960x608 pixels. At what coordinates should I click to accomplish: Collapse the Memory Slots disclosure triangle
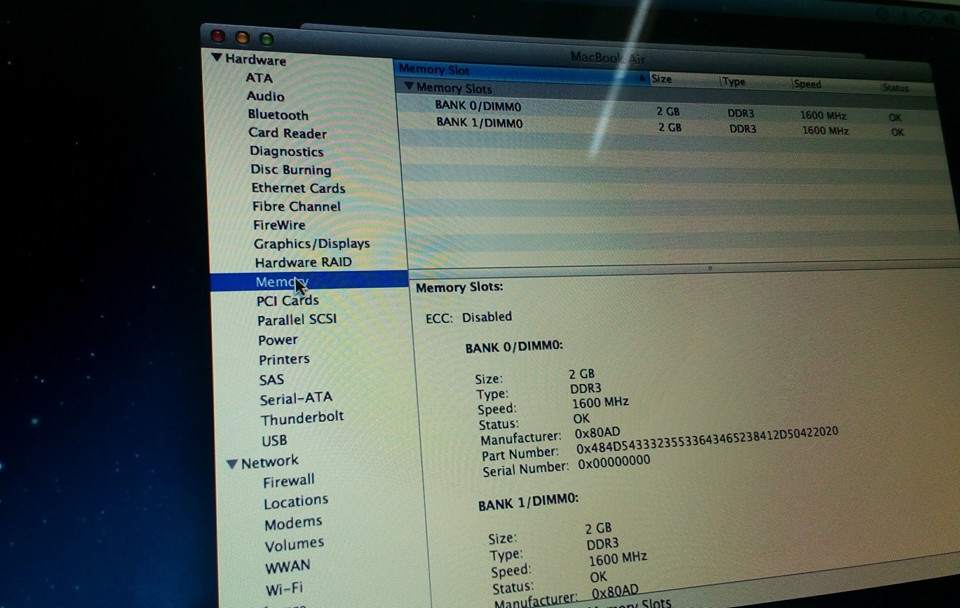point(408,87)
